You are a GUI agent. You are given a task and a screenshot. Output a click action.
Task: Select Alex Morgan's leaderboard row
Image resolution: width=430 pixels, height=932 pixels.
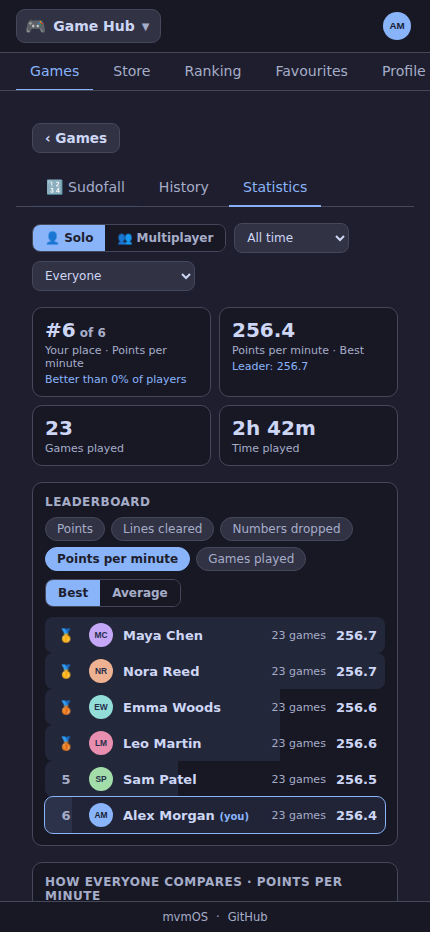pyautogui.click(x=215, y=815)
